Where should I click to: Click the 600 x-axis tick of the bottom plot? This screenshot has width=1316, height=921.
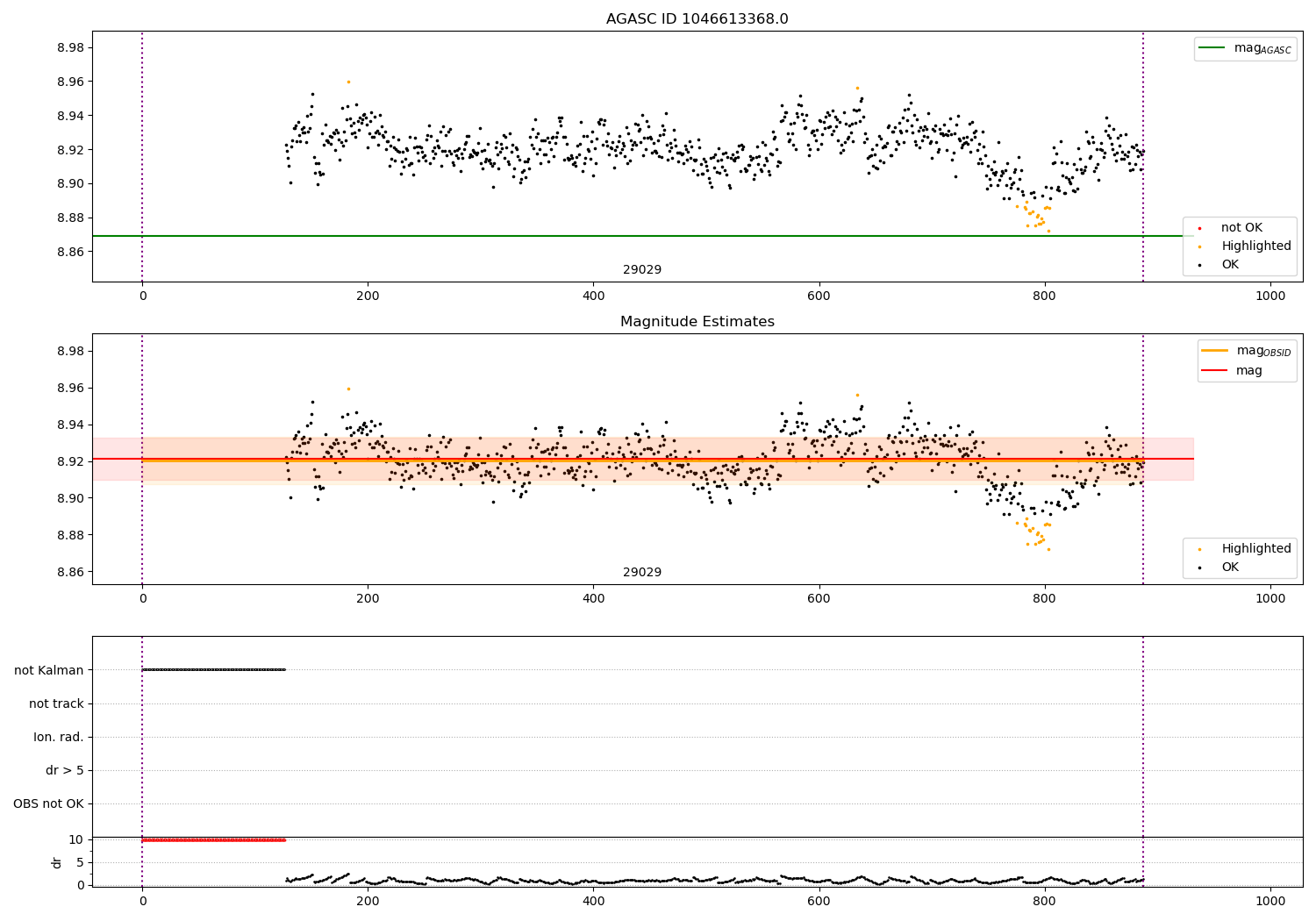pos(819,902)
